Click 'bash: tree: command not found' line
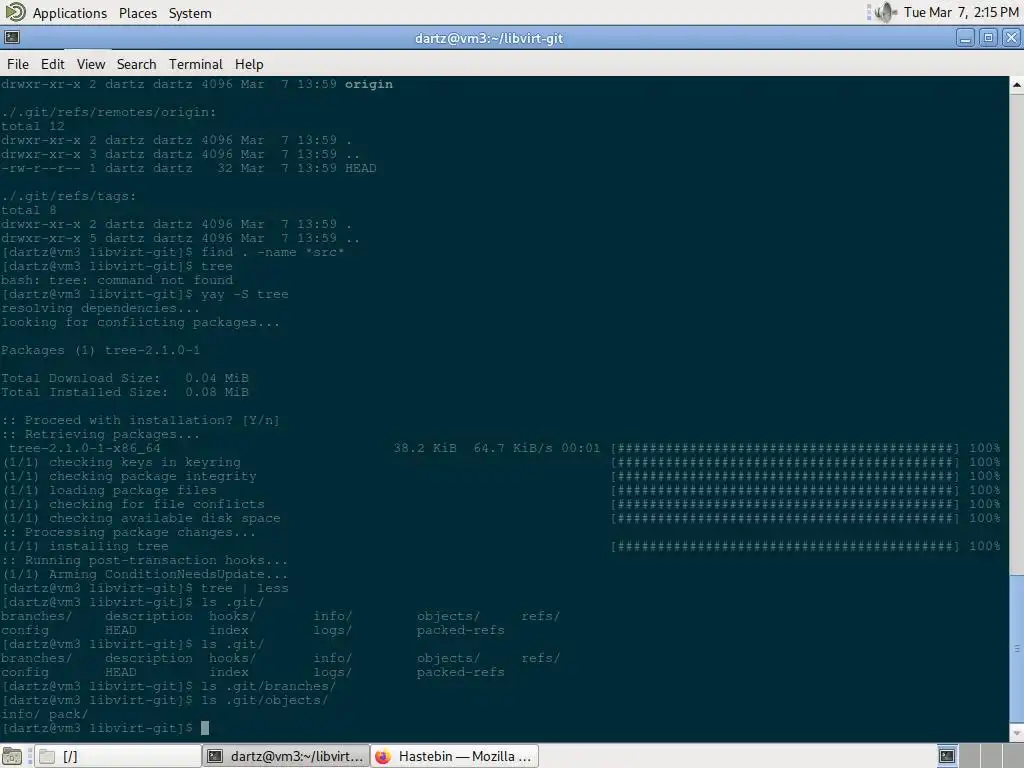The width and height of the screenshot is (1024, 768). (117, 280)
